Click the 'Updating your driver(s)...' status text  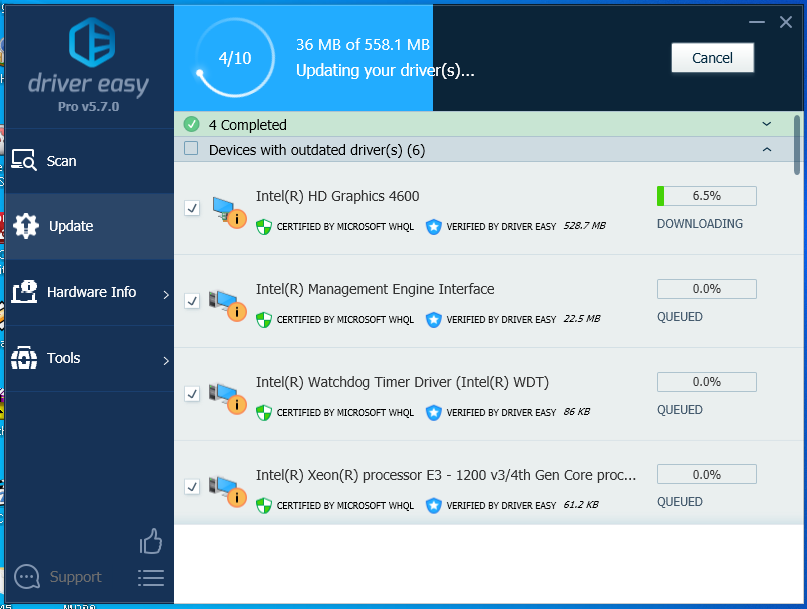[385, 71]
